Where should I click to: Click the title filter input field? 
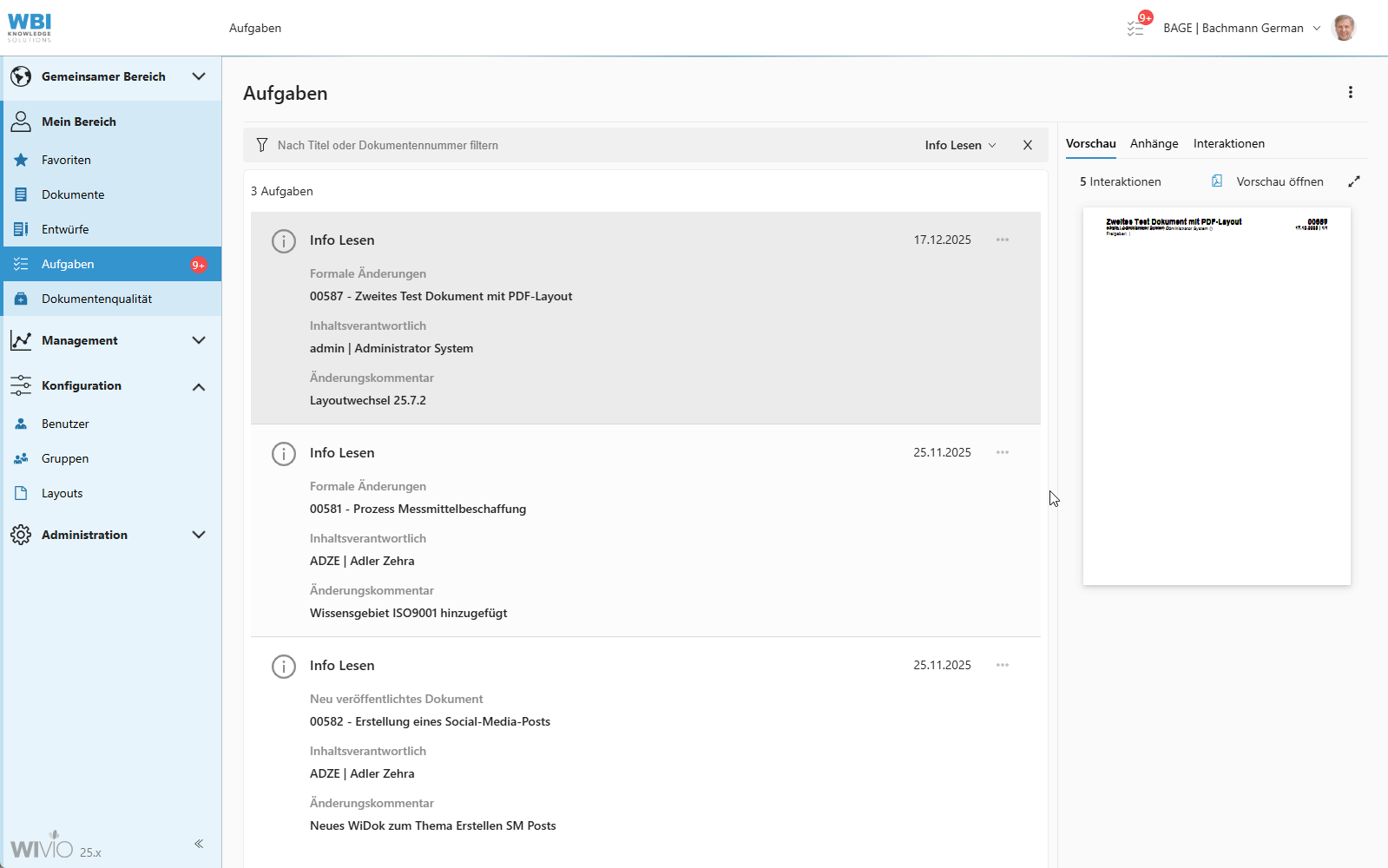(x=590, y=145)
